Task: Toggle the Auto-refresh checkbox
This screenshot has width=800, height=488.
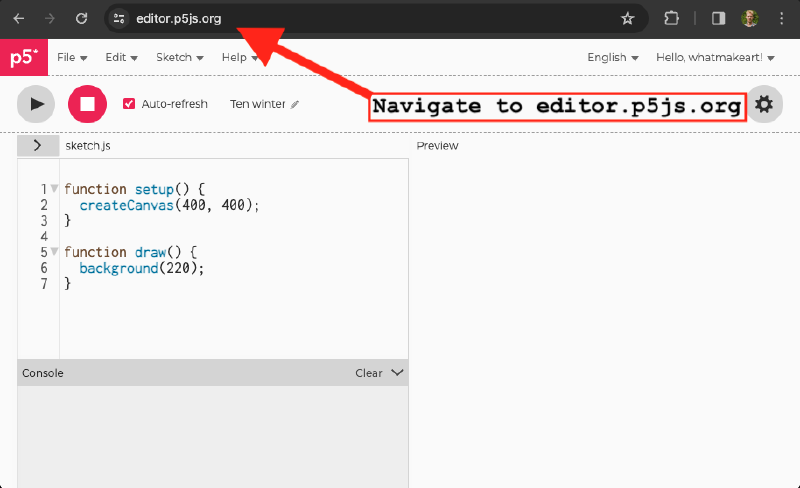Action: tap(129, 104)
